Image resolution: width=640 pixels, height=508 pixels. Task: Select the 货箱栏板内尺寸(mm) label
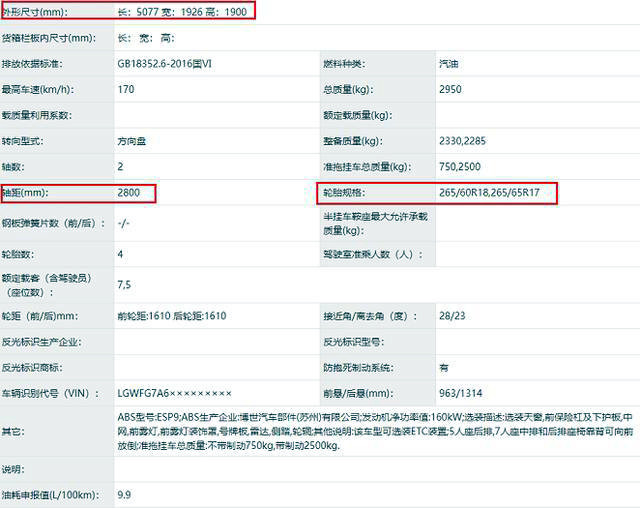coord(49,38)
